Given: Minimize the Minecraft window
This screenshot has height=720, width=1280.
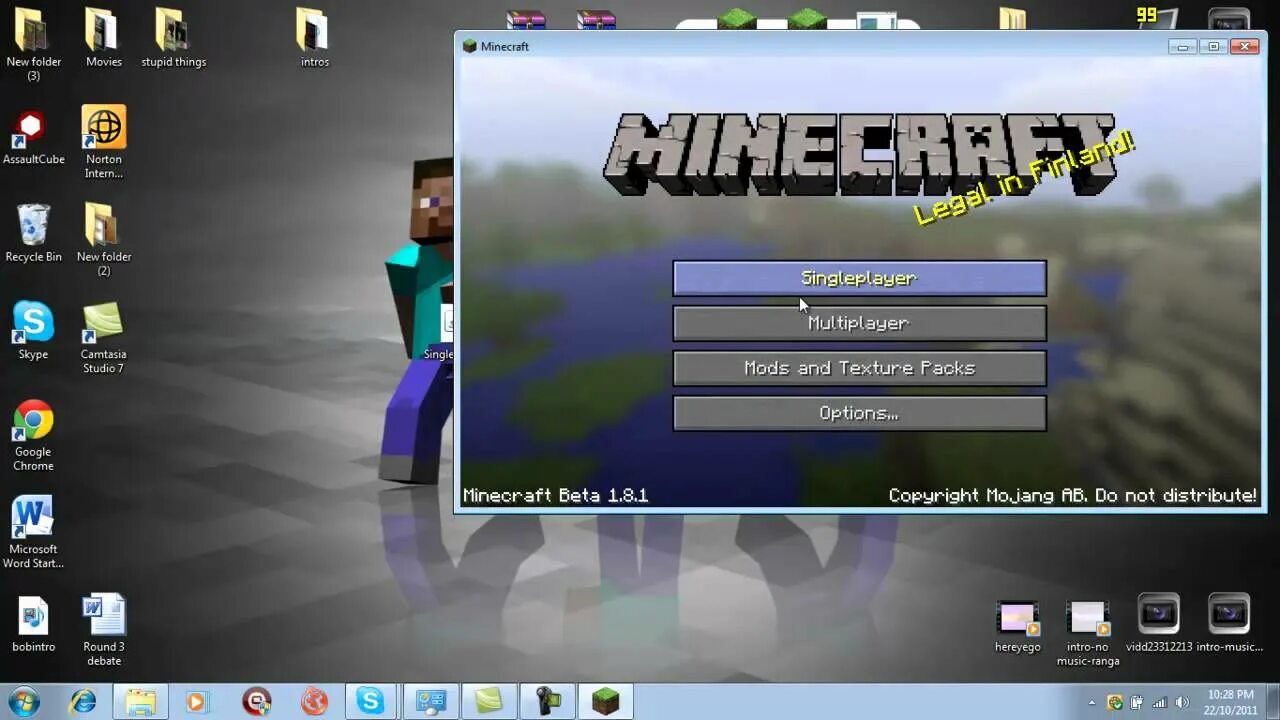Looking at the screenshot, I should click(x=1183, y=46).
